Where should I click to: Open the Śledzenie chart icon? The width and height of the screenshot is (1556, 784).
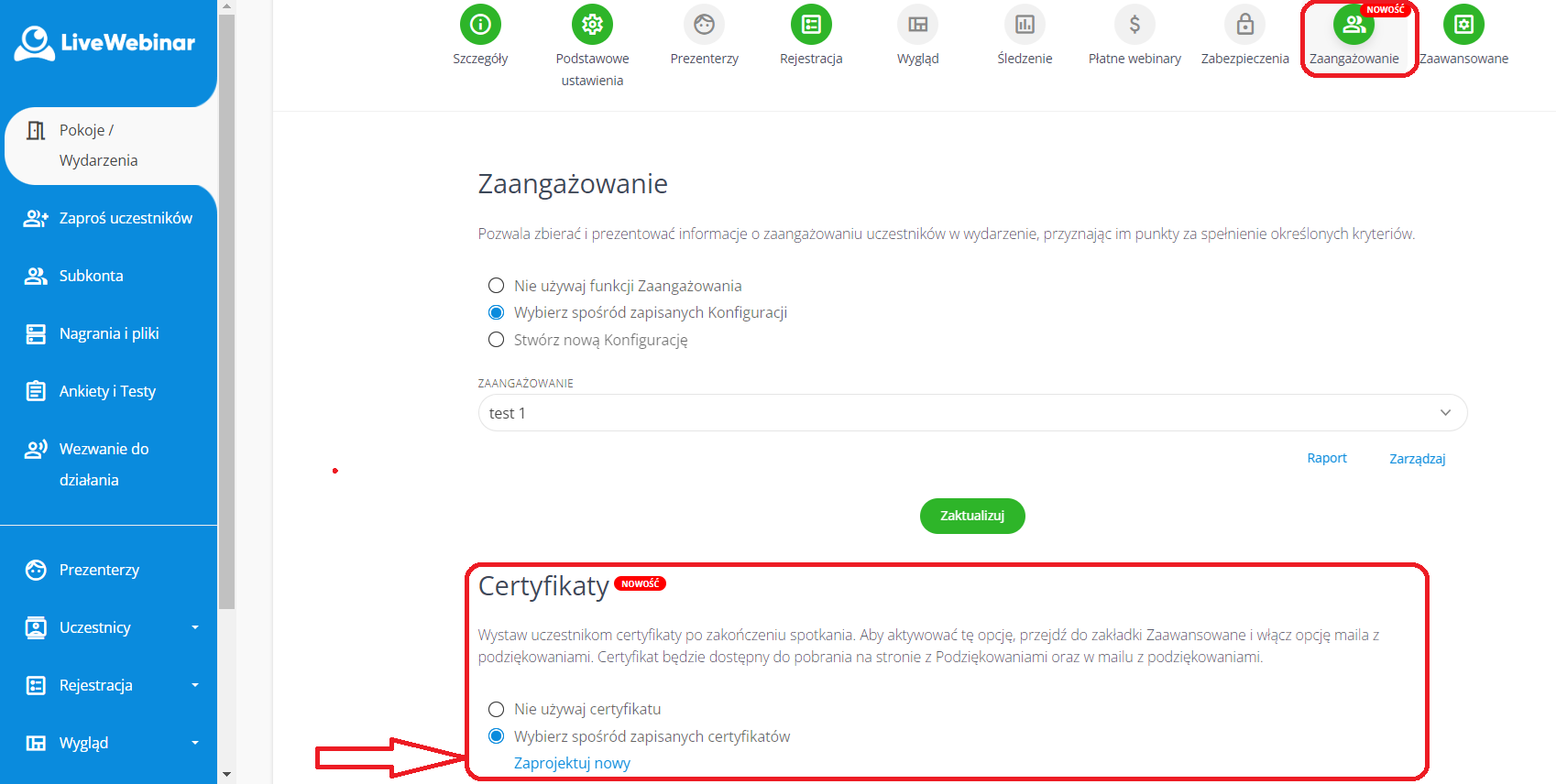[x=1025, y=25]
